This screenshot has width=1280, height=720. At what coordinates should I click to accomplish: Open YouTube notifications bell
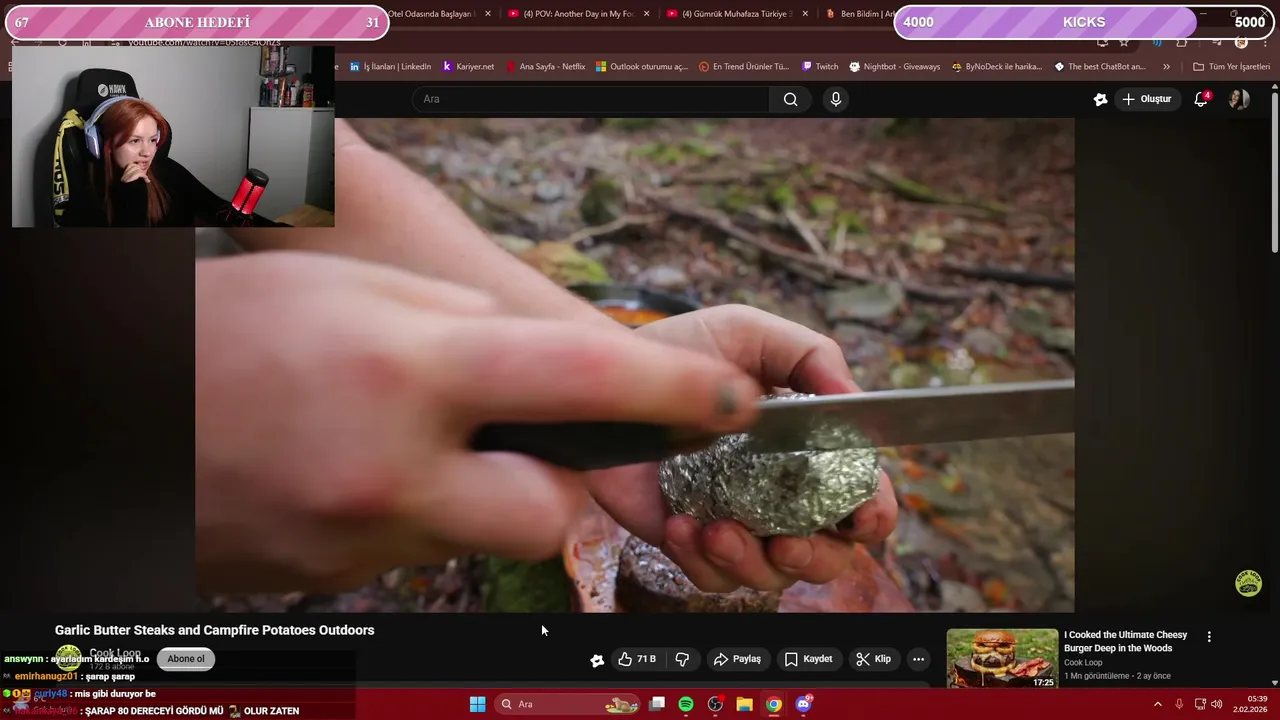[1201, 99]
